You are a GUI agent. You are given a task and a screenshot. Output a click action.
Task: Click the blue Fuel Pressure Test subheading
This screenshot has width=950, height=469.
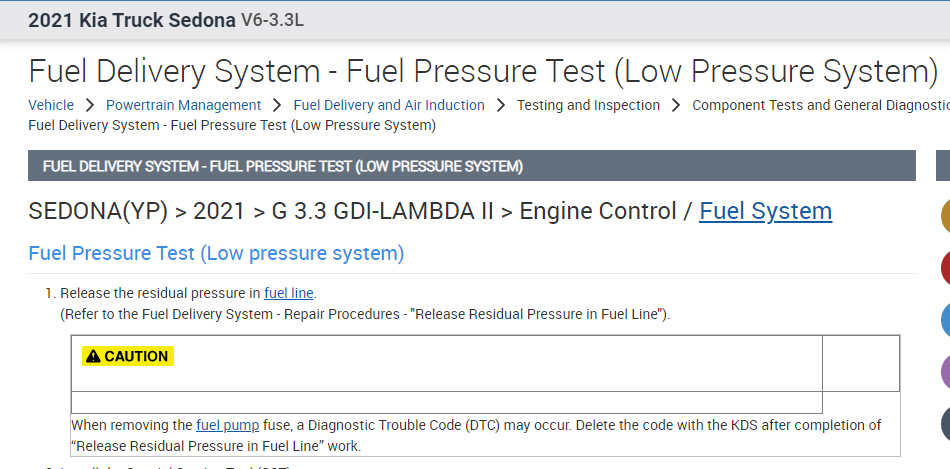(x=216, y=254)
